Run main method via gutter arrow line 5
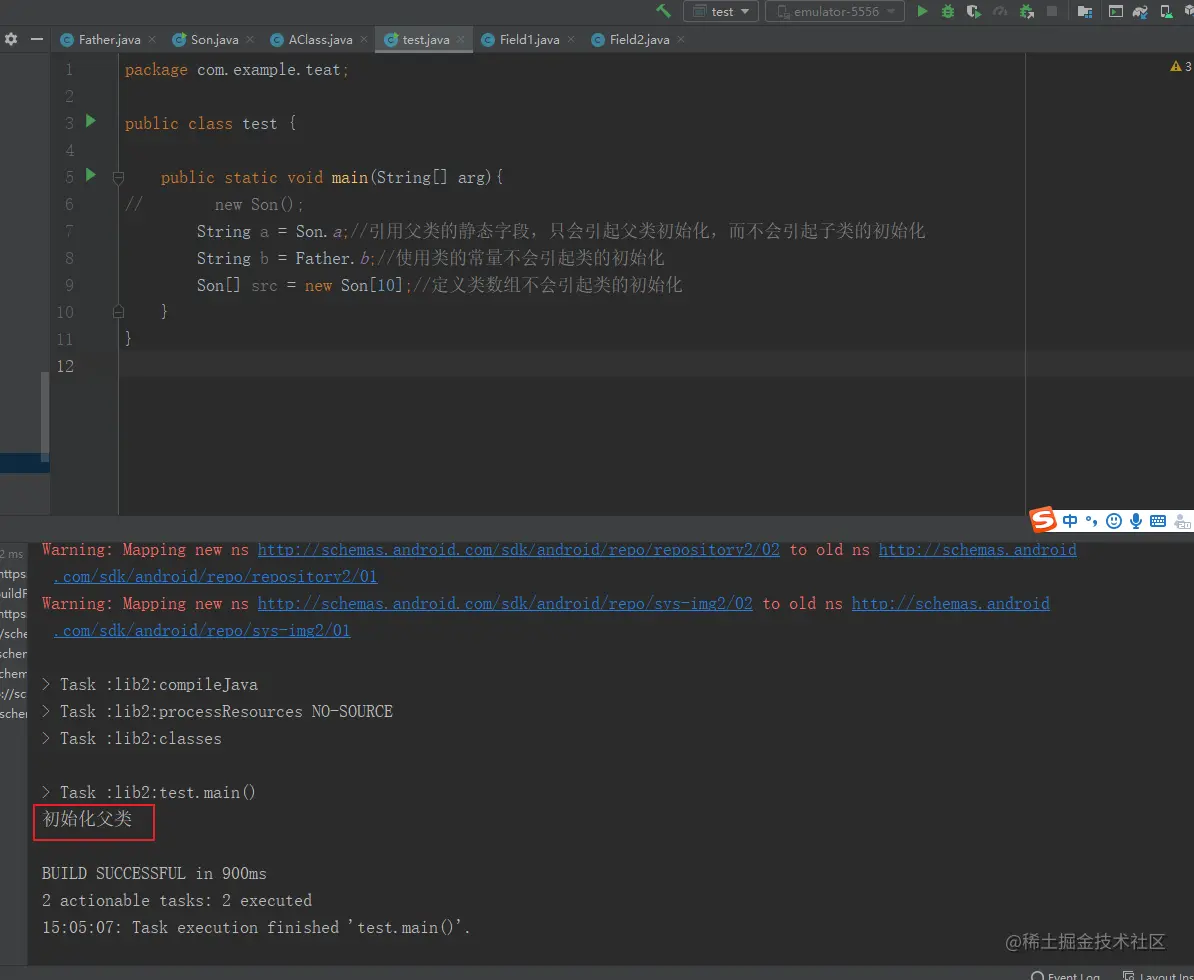Screen dimensions: 1194x980 [91, 175]
